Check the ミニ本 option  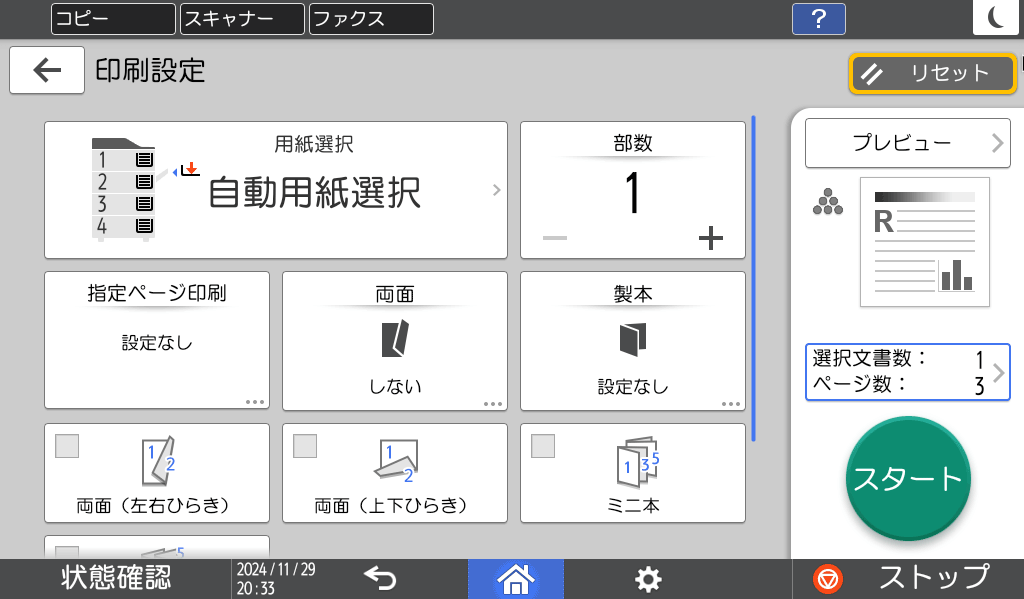(542, 447)
